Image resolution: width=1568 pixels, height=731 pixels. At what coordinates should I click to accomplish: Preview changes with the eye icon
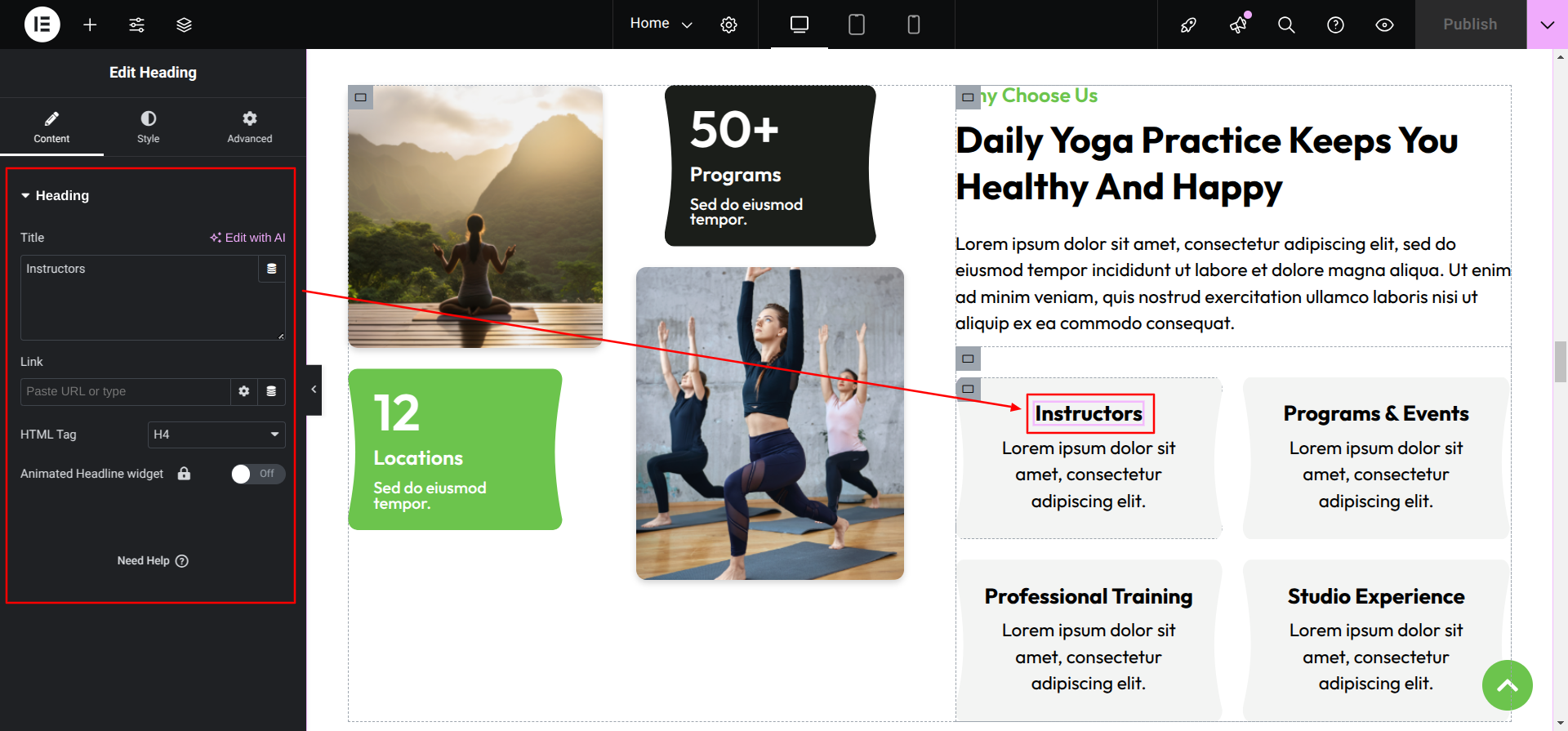click(1384, 25)
